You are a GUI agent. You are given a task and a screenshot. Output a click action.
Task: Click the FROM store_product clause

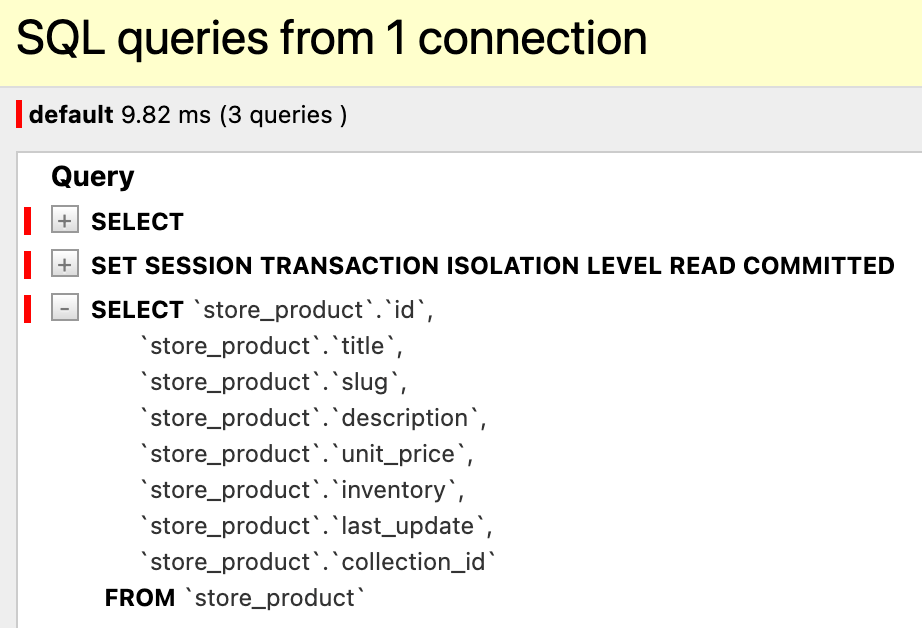click(235, 598)
